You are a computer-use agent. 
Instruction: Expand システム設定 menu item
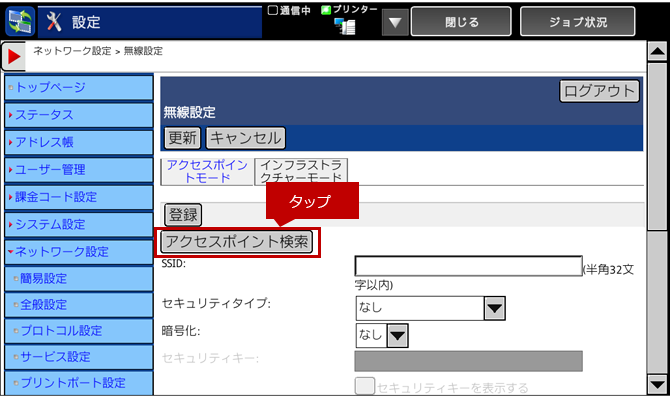coord(79,224)
